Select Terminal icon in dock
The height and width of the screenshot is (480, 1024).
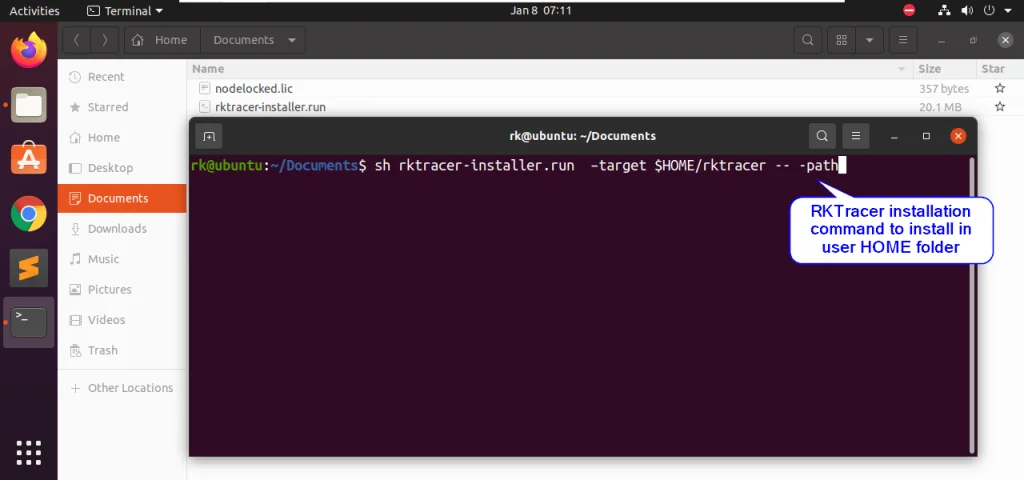[29, 322]
